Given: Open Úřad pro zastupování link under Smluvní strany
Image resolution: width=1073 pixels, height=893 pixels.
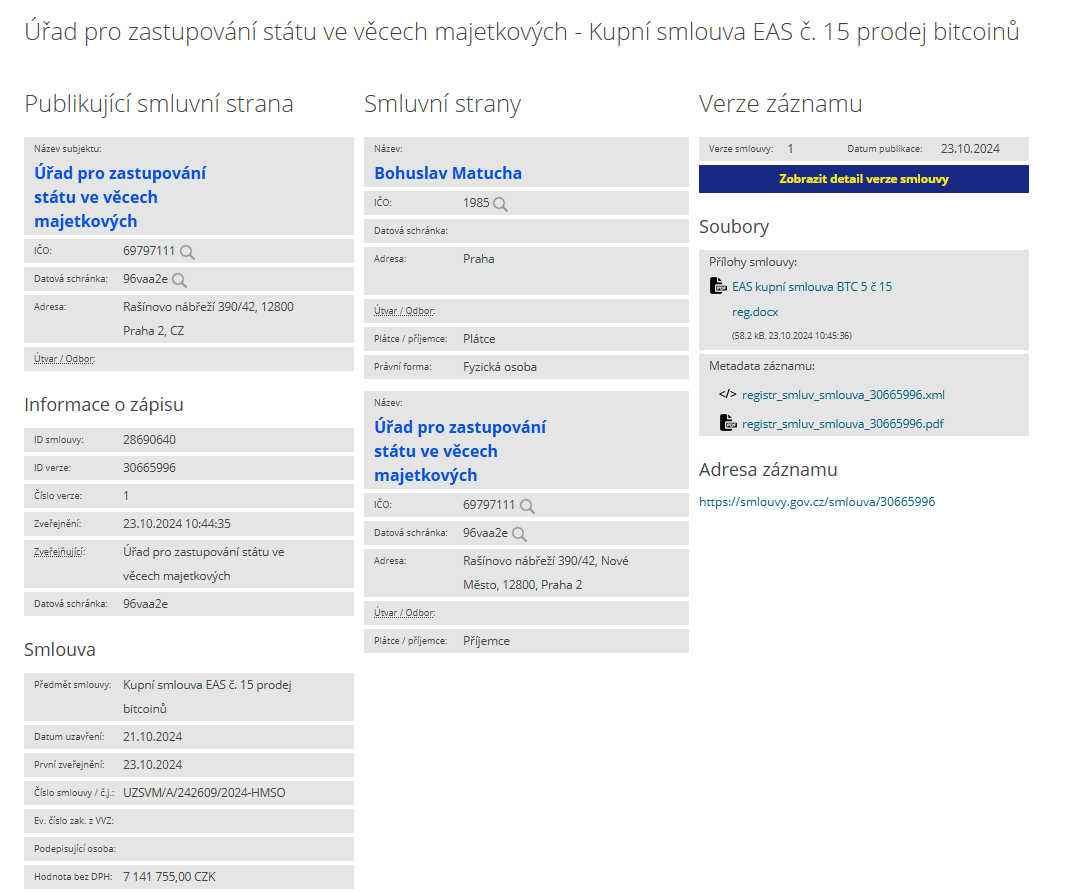Looking at the screenshot, I should (x=460, y=451).
